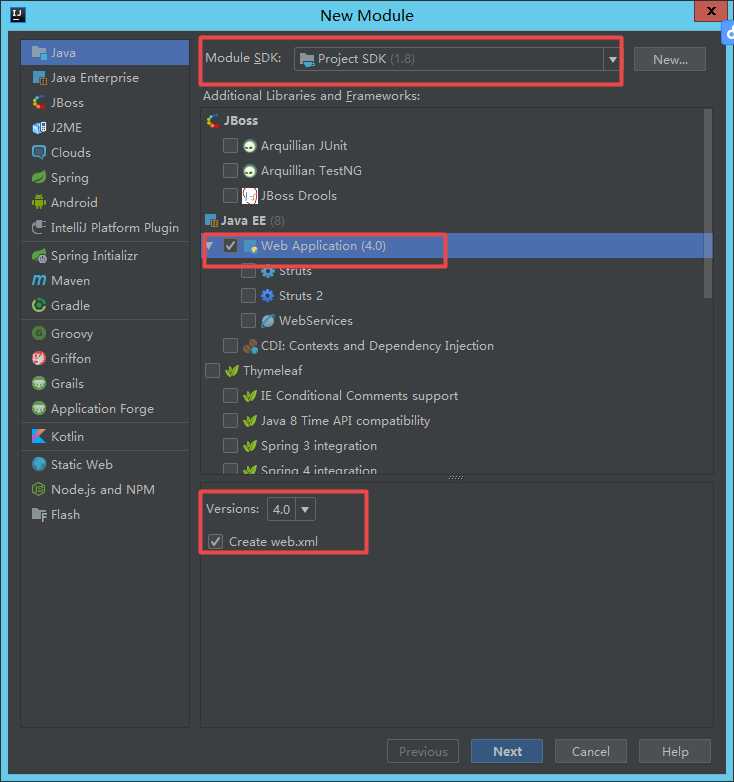The image size is (734, 782).
Task: Enable the Spring 3 integration checkbox
Action: (x=230, y=445)
